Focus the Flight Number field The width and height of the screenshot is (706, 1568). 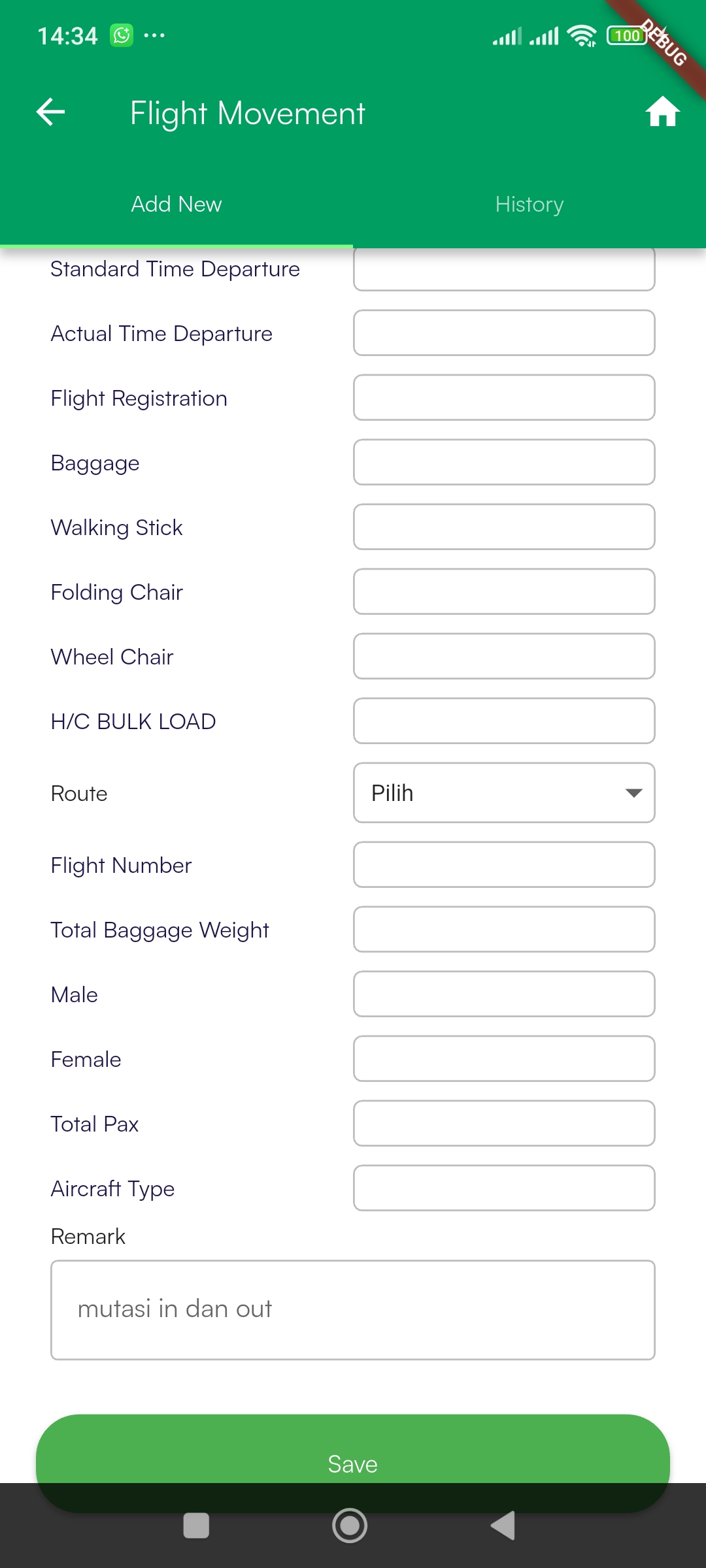pyautogui.click(x=504, y=865)
